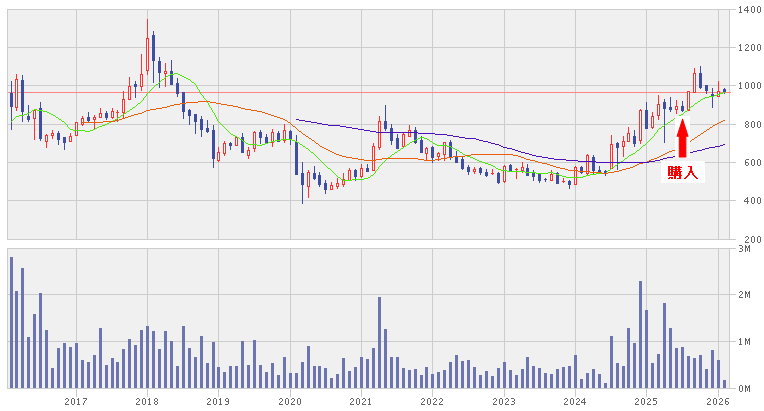Image resolution: width=764 pixels, height=411 pixels.
Task: Click the highest volume bar near 2025
Action: [x=640, y=334]
